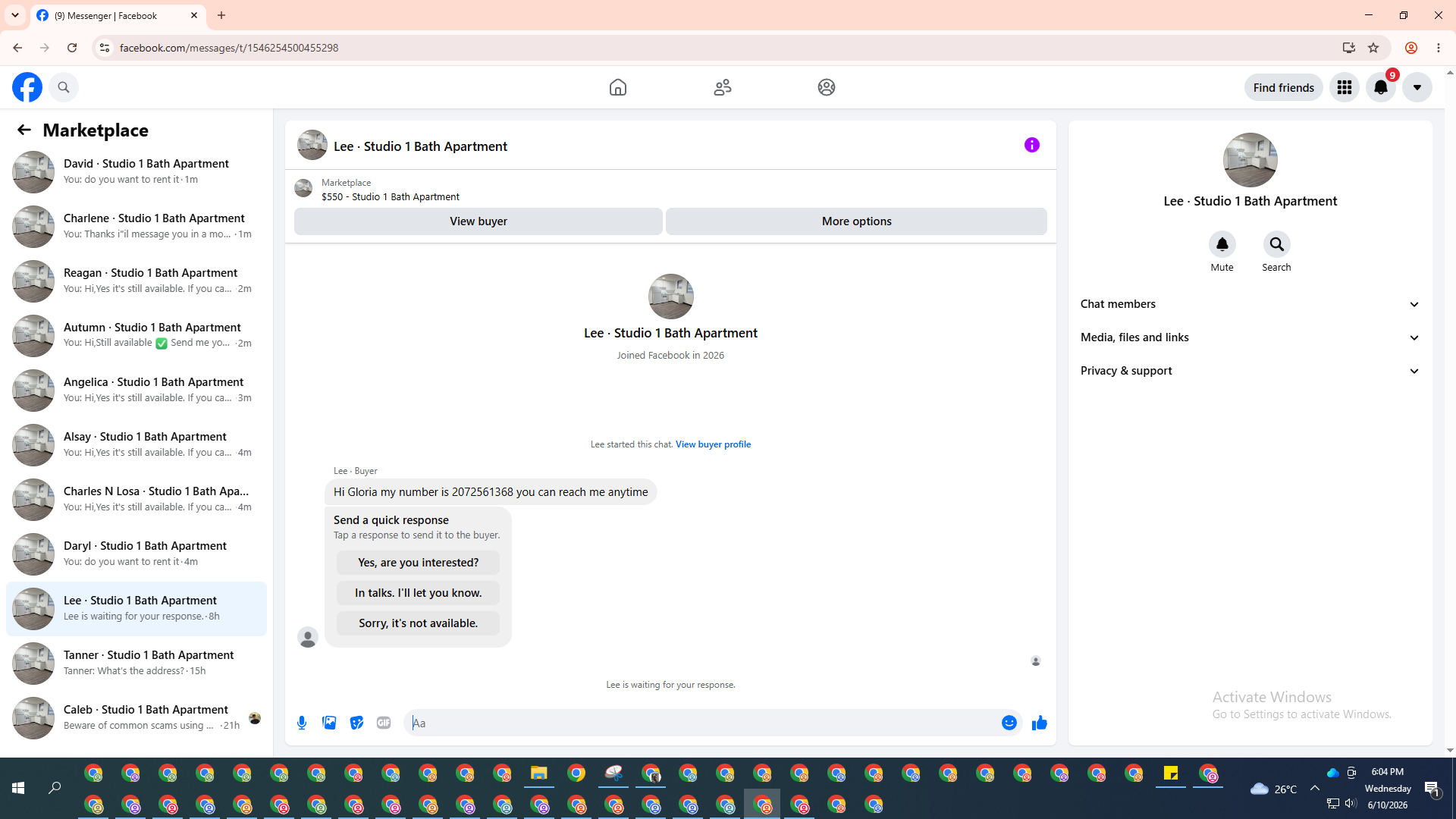Open Charlene Studio 1 Bath Apartment chat
This screenshot has width=1456, height=819.
click(x=136, y=227)
